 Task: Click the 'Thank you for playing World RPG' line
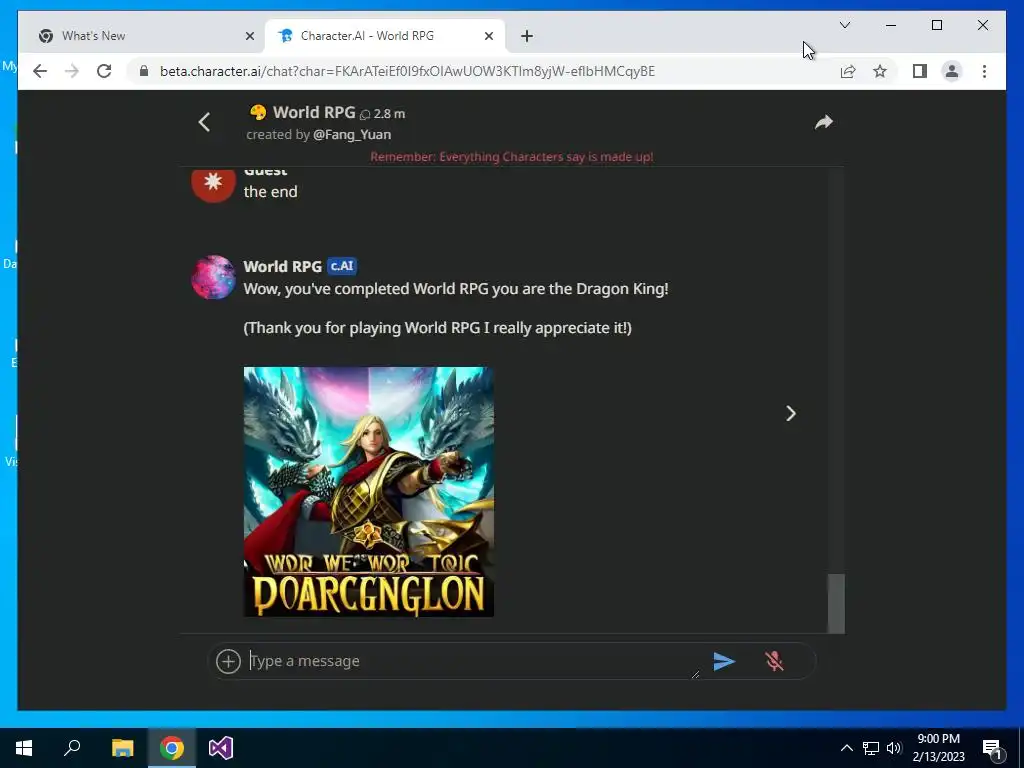point(438,328)
